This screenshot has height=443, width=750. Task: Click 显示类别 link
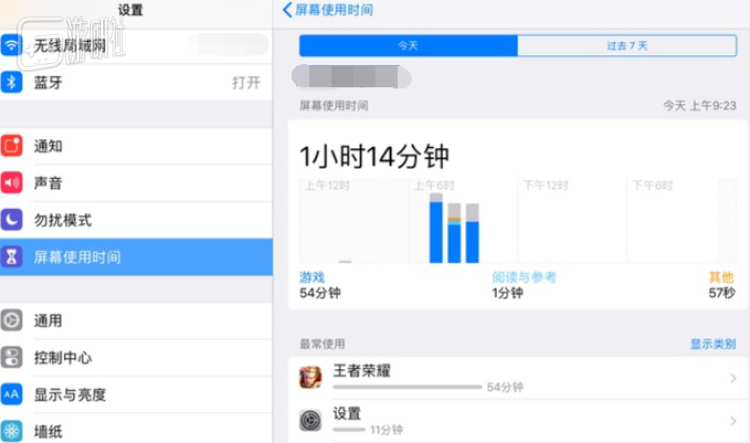(x=713, y=343)
